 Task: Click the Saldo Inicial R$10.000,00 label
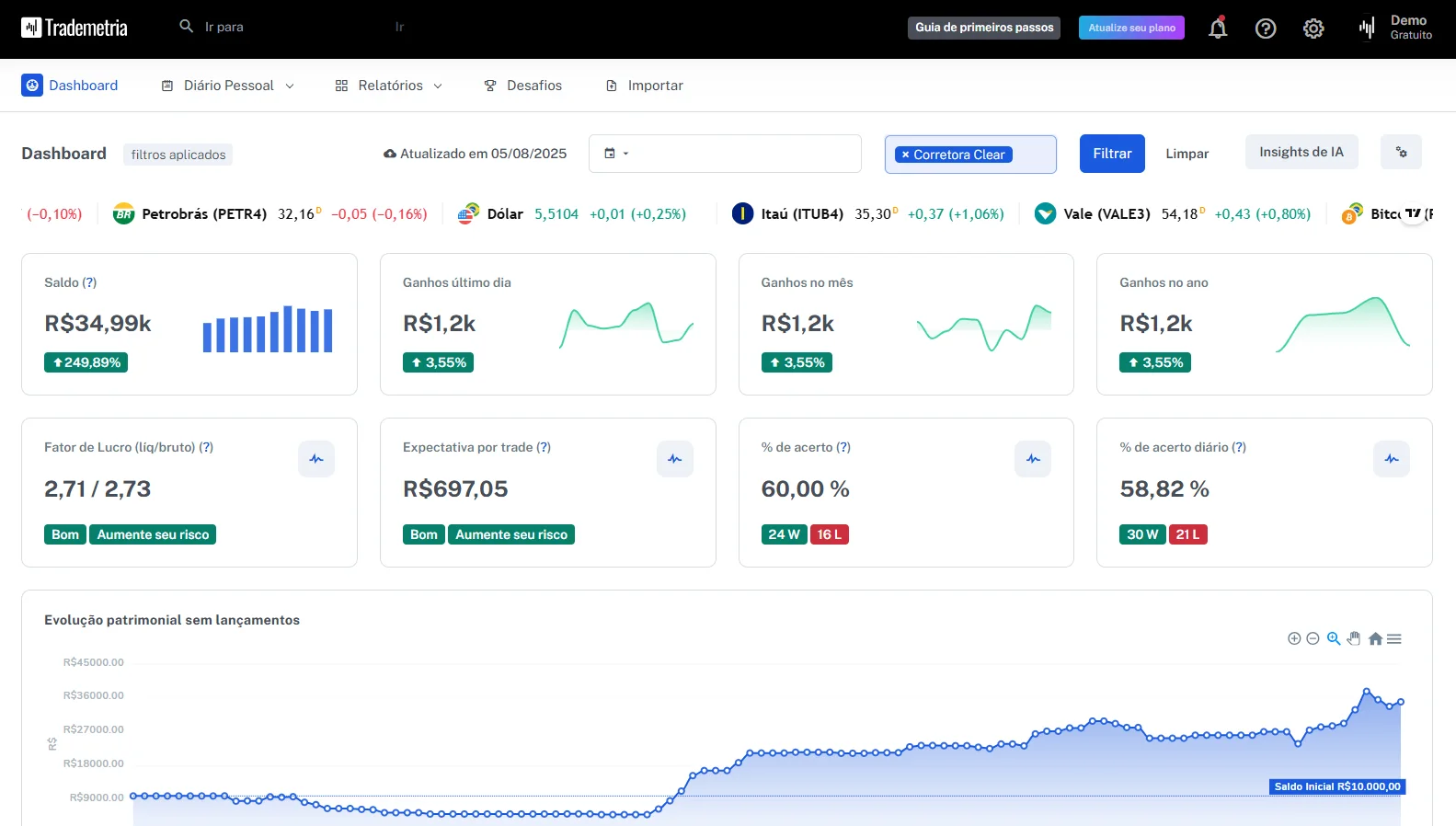(1337, 786)
